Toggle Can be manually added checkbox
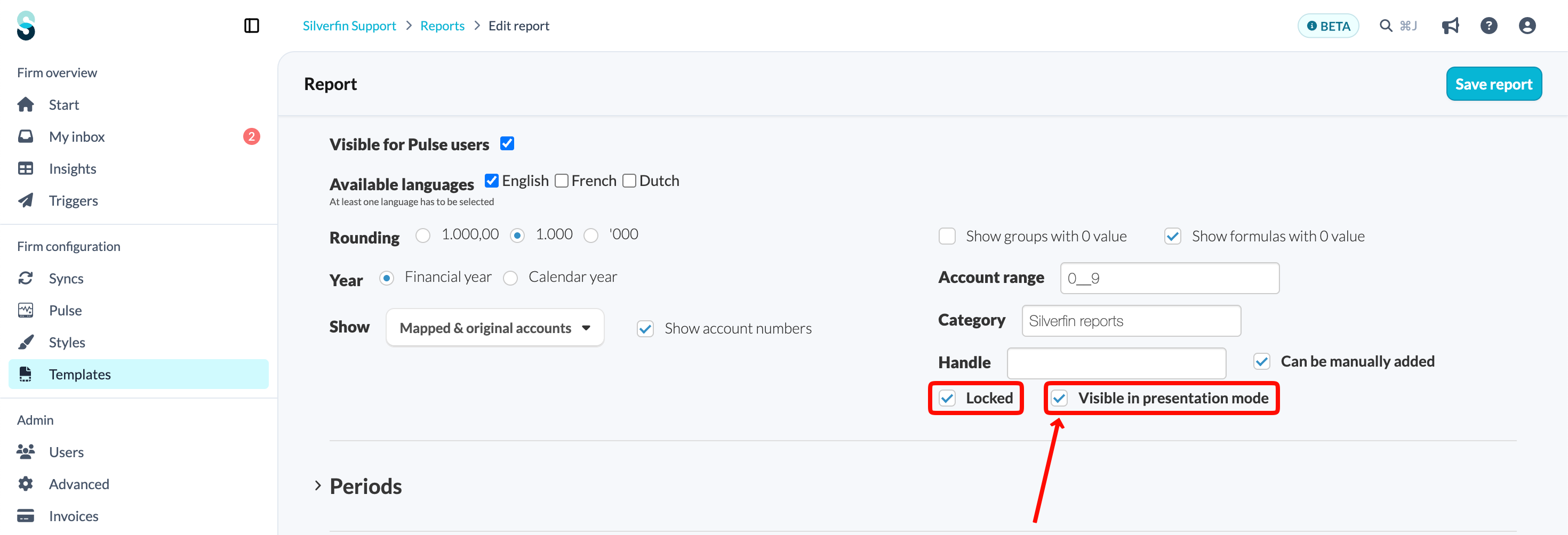 coord(1262,362)
